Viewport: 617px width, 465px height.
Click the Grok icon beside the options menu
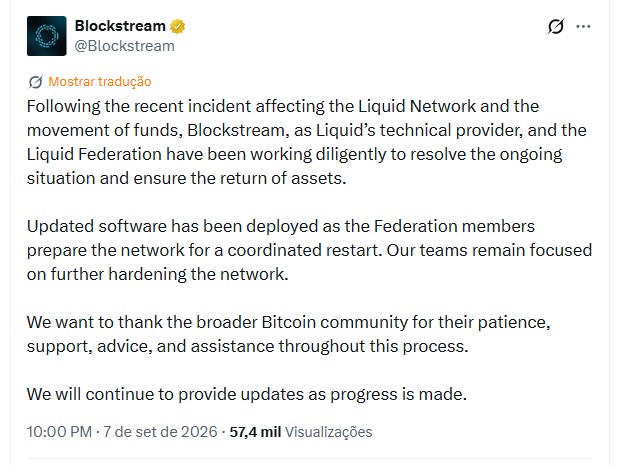point(556,26)
